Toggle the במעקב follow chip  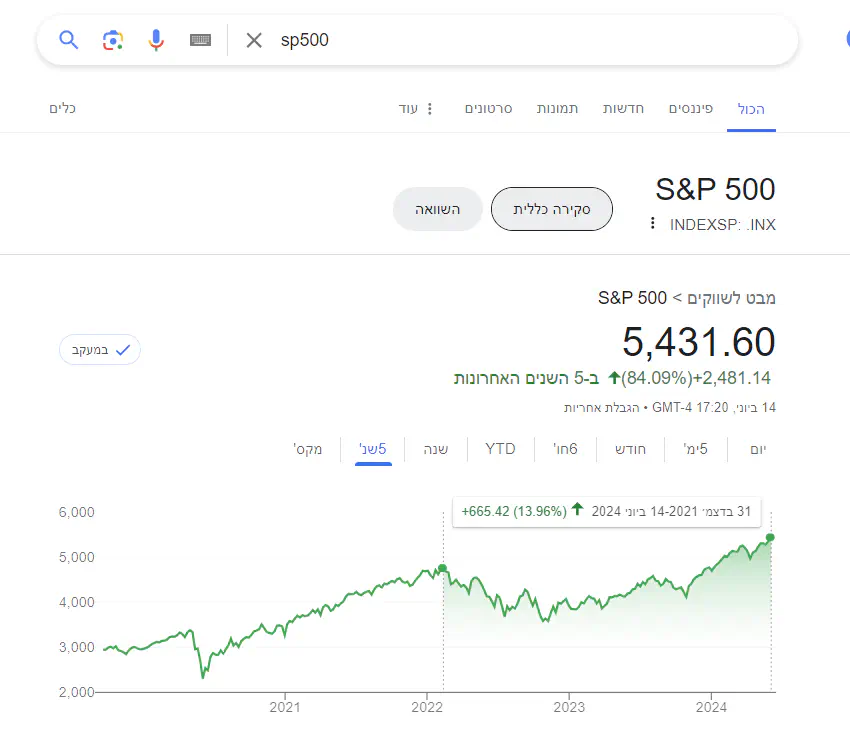100,350
